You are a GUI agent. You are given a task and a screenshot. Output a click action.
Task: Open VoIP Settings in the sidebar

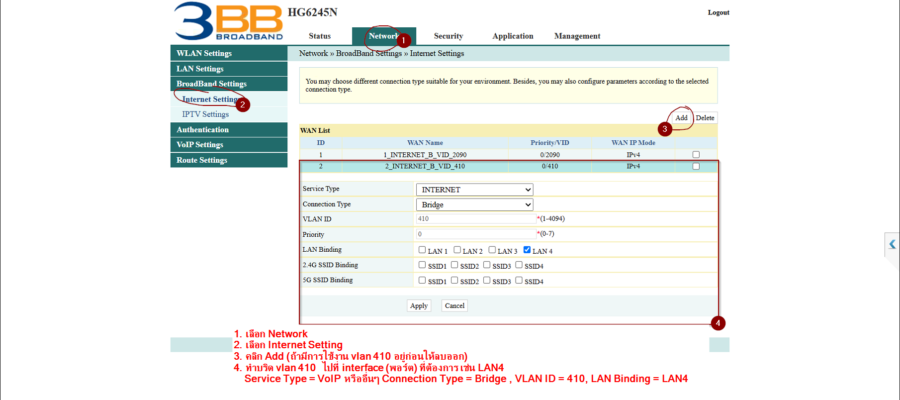[228, 145]
